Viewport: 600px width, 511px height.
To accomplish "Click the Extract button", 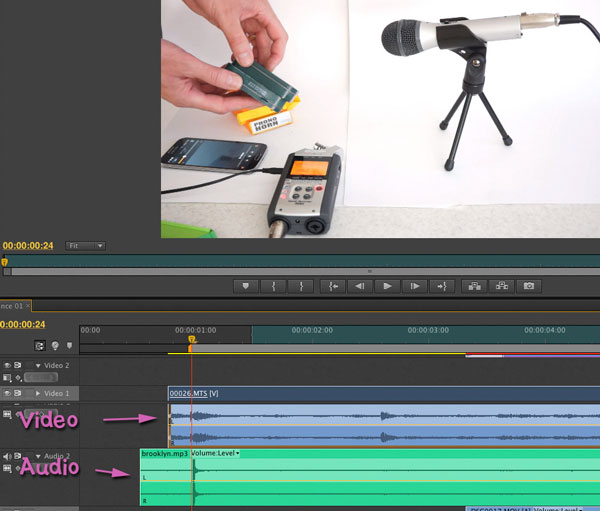I will tap(502, 286).
